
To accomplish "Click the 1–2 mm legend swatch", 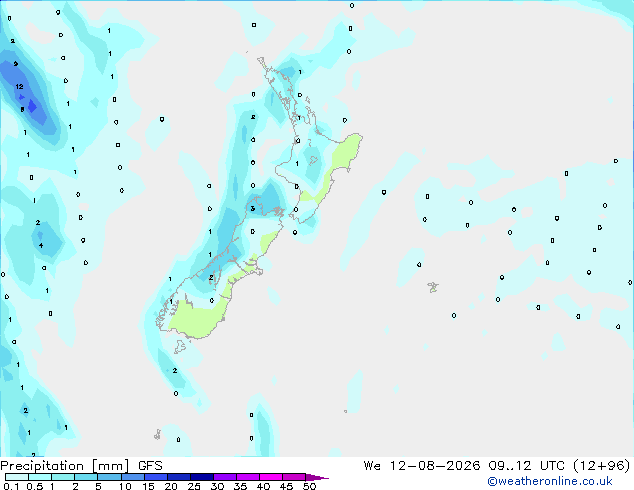I will pyautogui.click(x=63, y=477).
